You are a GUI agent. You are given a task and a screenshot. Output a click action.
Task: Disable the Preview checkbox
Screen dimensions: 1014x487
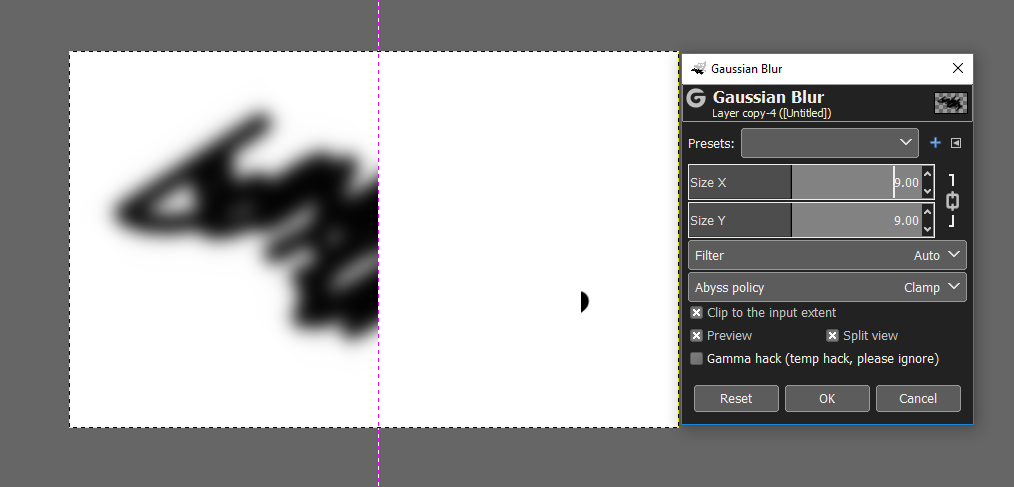tap(696, 336)
